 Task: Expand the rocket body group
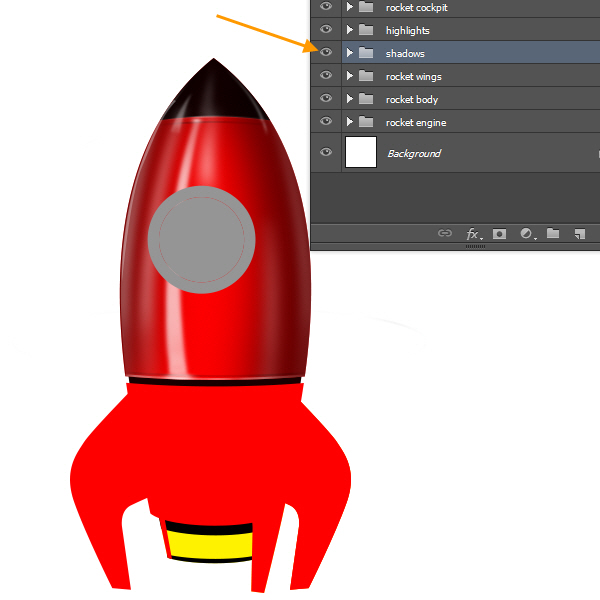[349, 99]
